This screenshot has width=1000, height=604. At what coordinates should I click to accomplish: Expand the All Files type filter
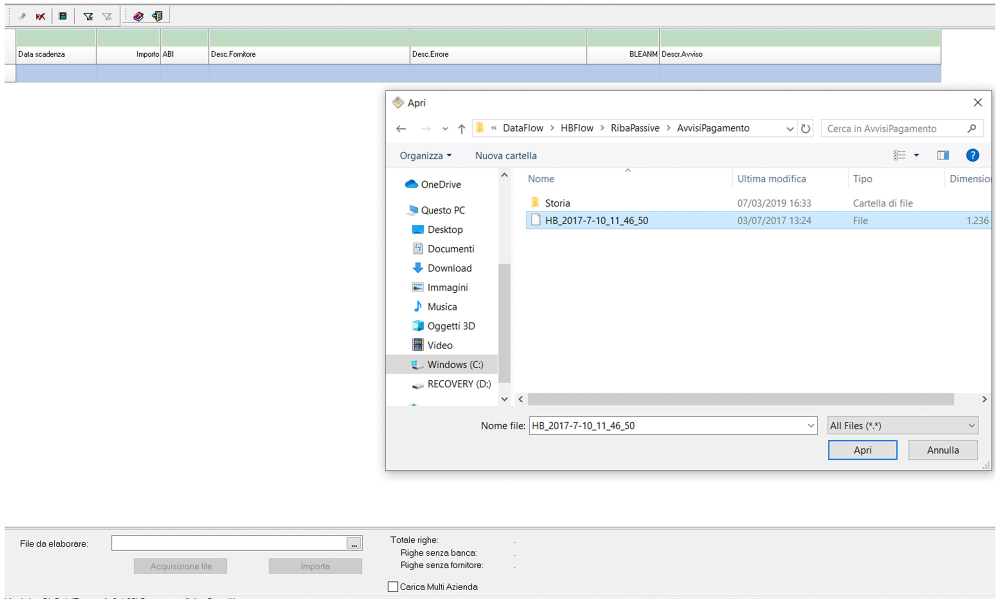click(x=902, y=426)
